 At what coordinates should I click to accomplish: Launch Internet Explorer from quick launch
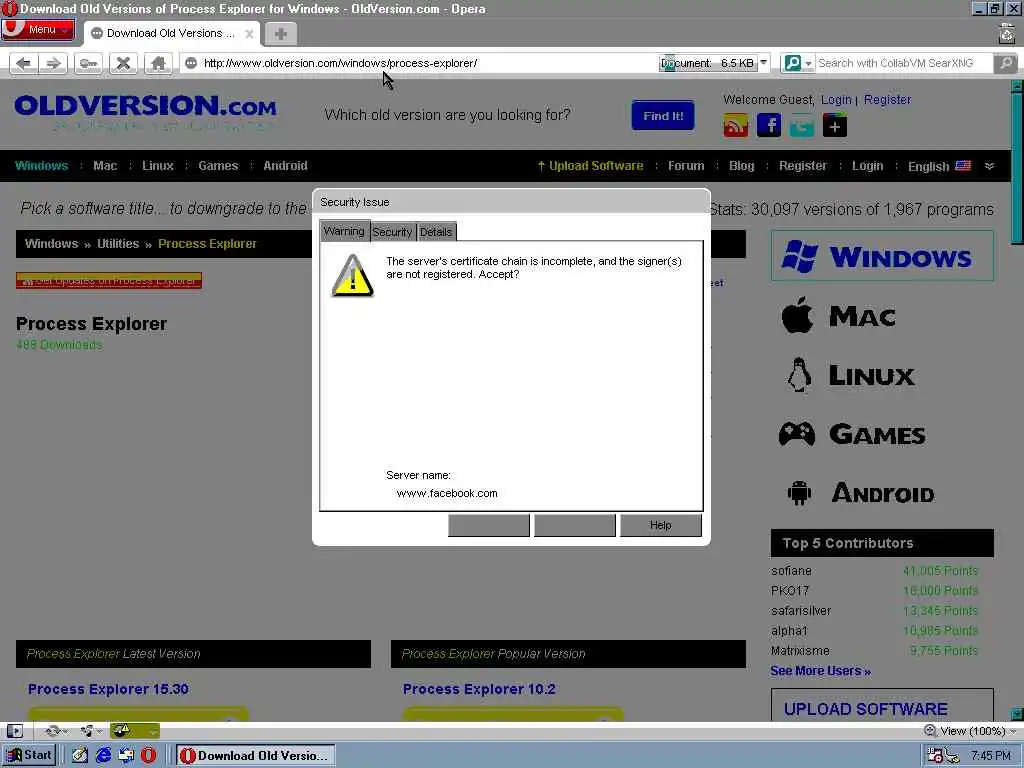tap(103, 756)
